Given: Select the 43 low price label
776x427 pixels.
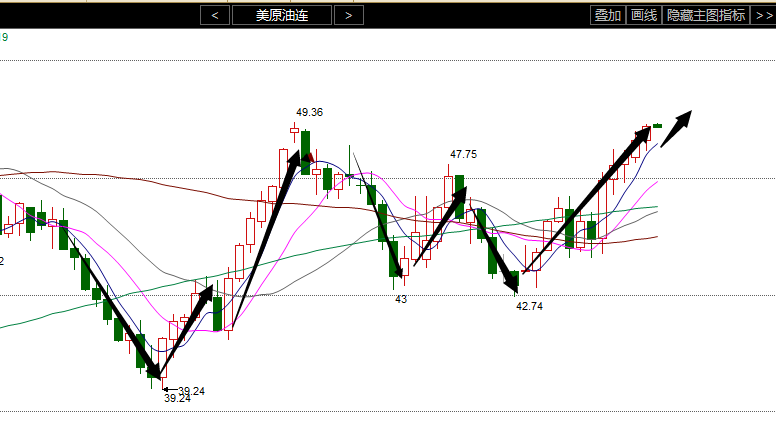Looking at the screenshot, I should point(401,299).
